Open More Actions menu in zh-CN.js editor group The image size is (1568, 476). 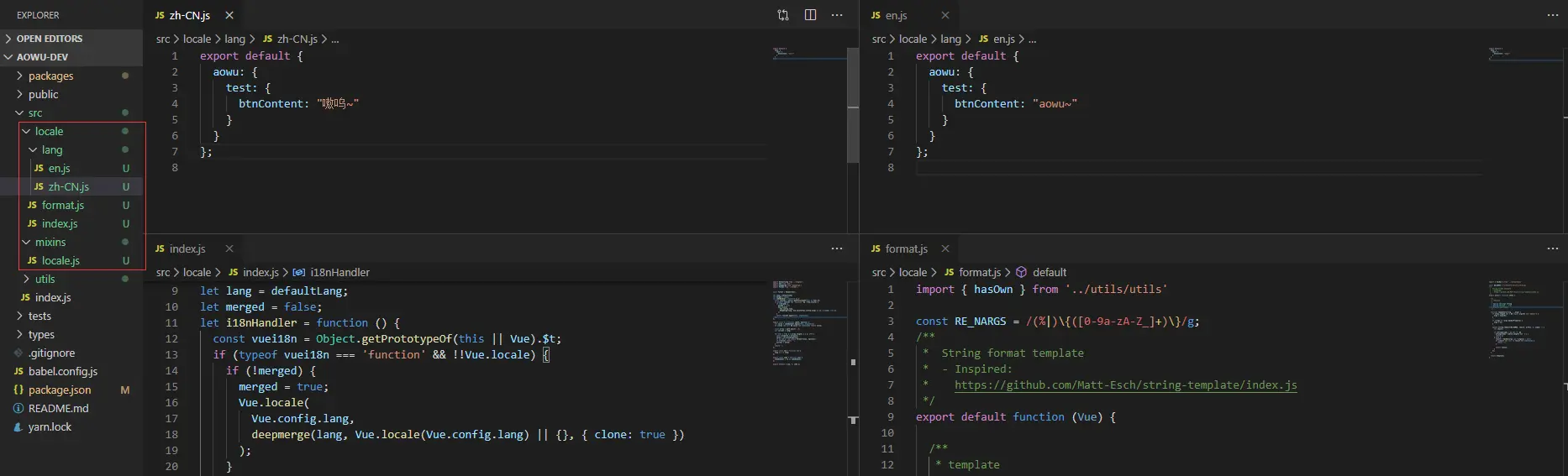(837, 15)
